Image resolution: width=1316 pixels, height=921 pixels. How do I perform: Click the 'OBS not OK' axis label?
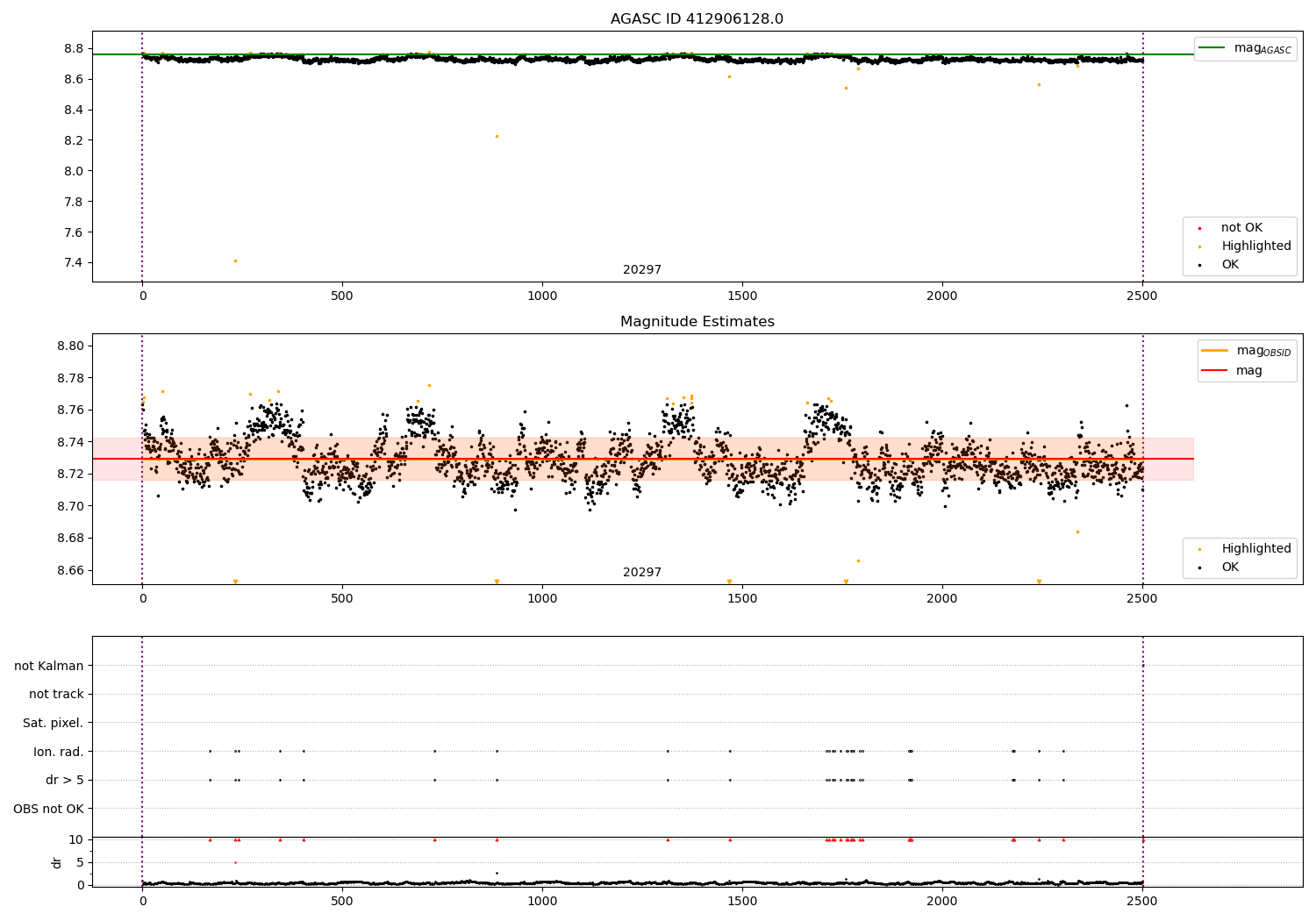point(48,809)
